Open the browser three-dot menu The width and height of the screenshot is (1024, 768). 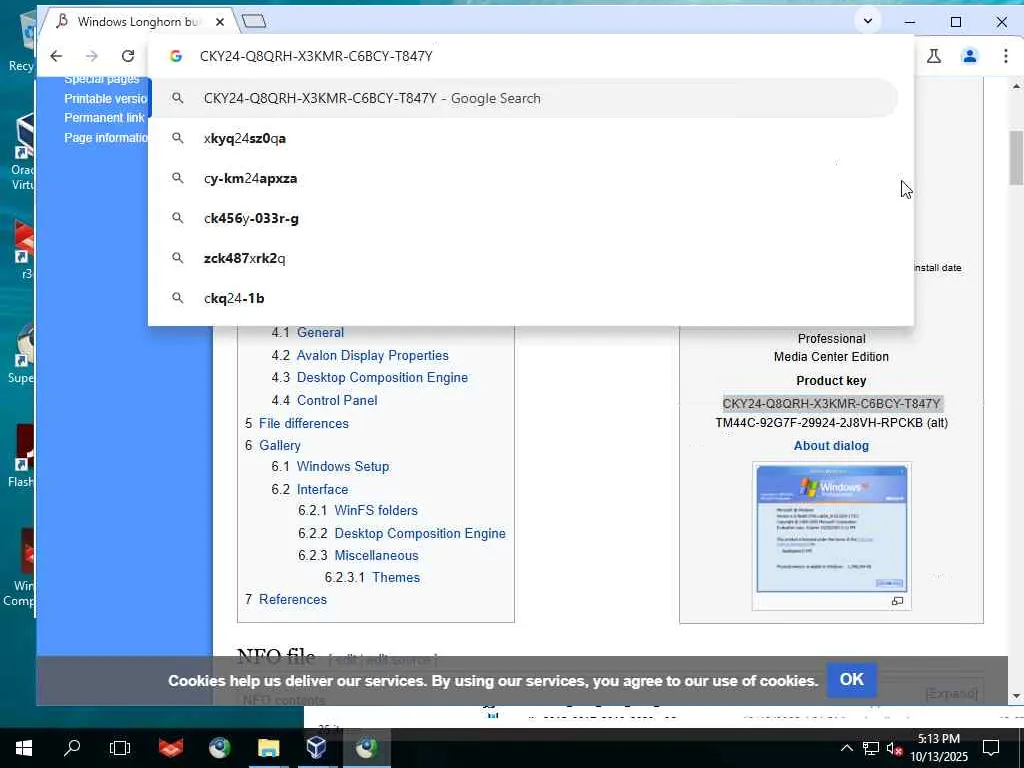click(x=1006, y=56)
